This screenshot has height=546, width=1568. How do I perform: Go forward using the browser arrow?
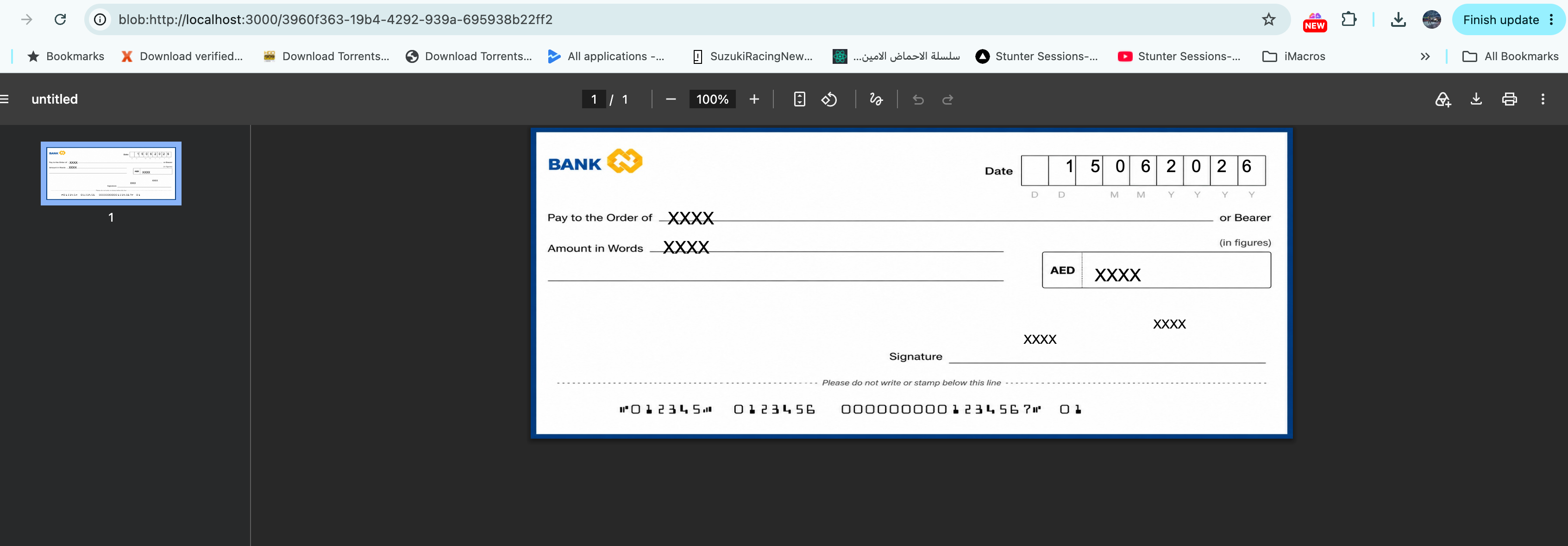(x=27, y=19)
